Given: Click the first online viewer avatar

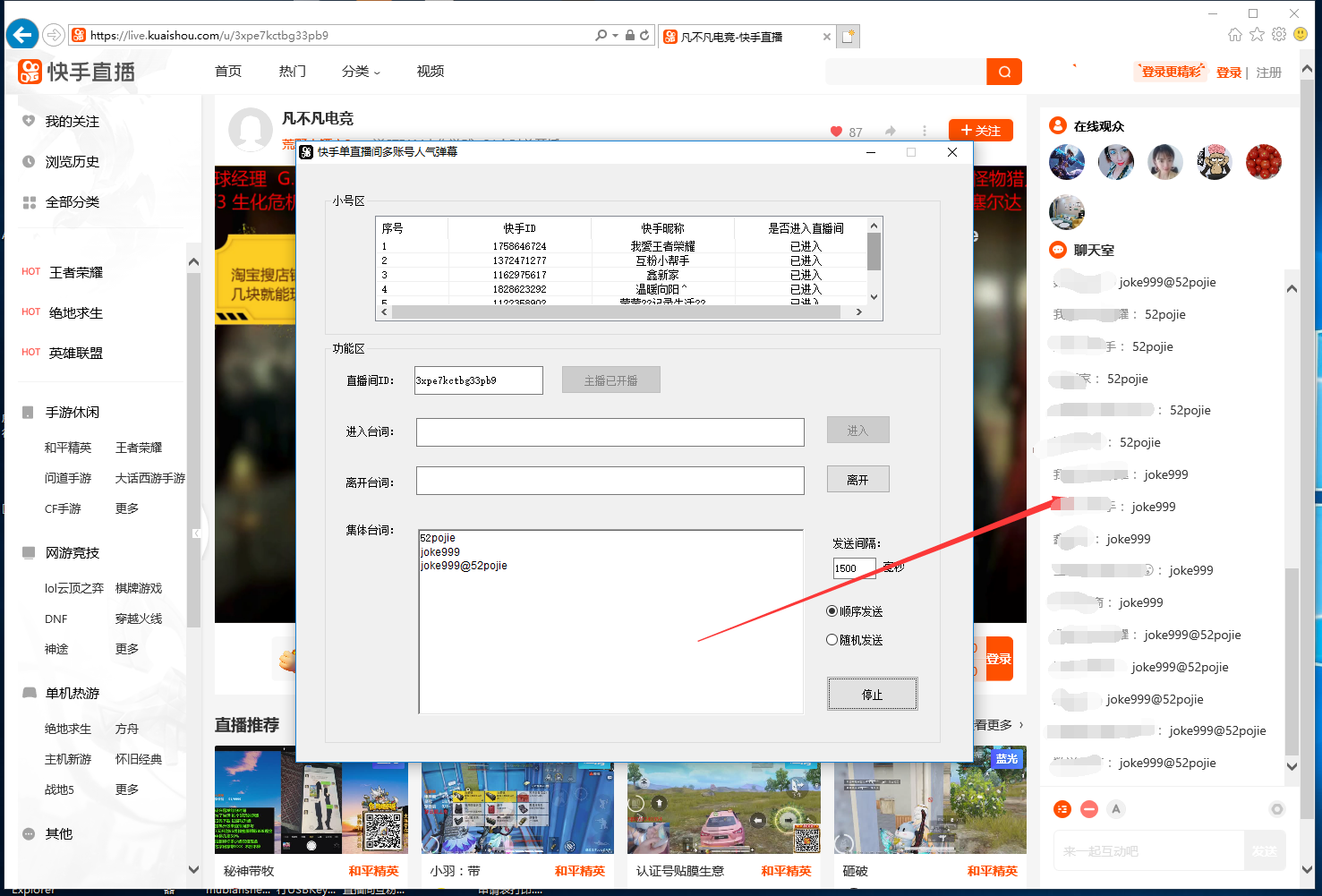Looking at the screenshot, I should 1067,162.
